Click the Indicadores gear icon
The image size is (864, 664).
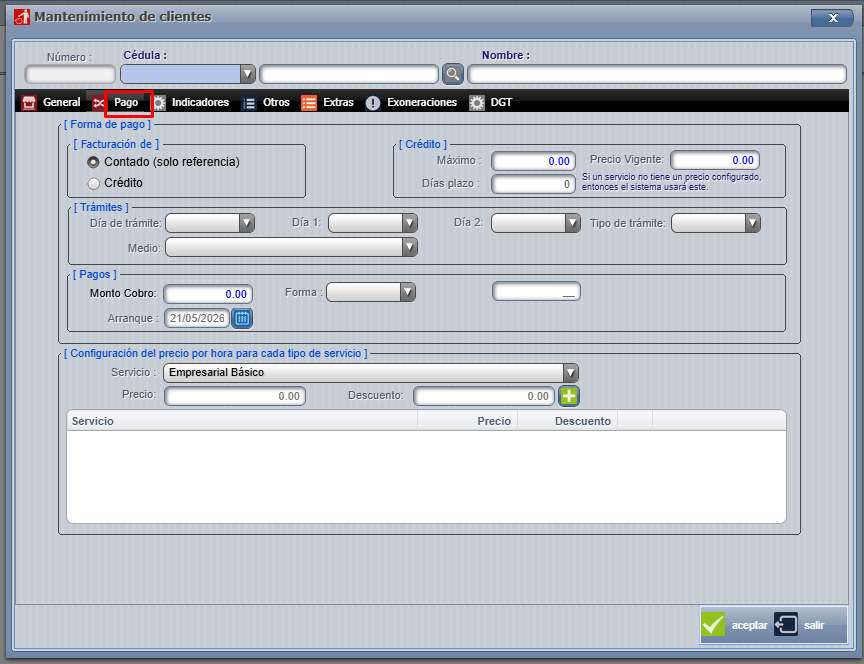click(159, 102)
